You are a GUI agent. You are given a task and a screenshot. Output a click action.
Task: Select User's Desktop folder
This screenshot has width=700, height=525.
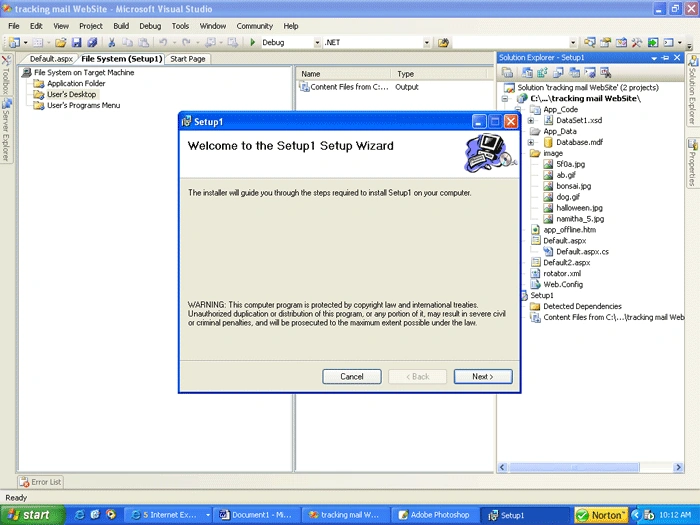click(x=71, y=95)
